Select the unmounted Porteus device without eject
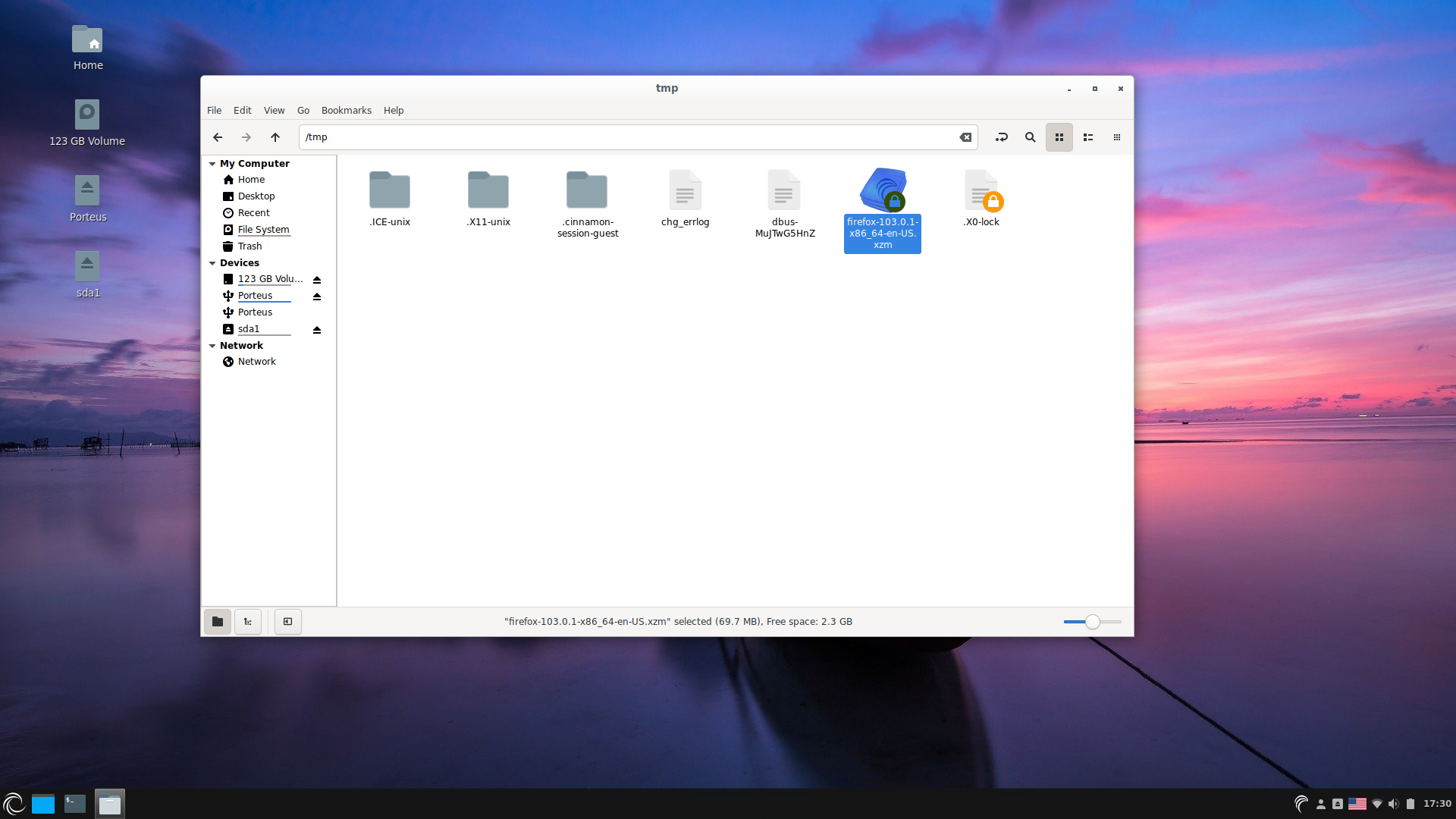 pyautogui.click(x=255, y=312)
